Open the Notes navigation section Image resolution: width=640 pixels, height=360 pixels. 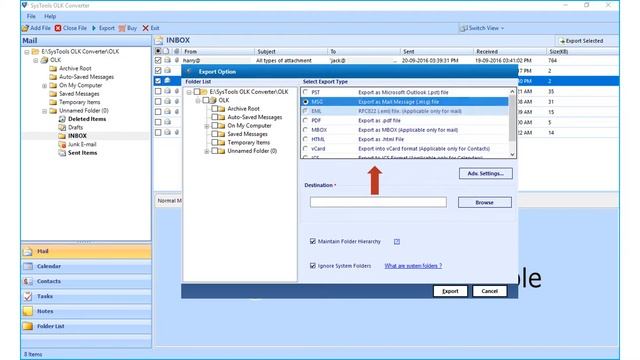86,311
